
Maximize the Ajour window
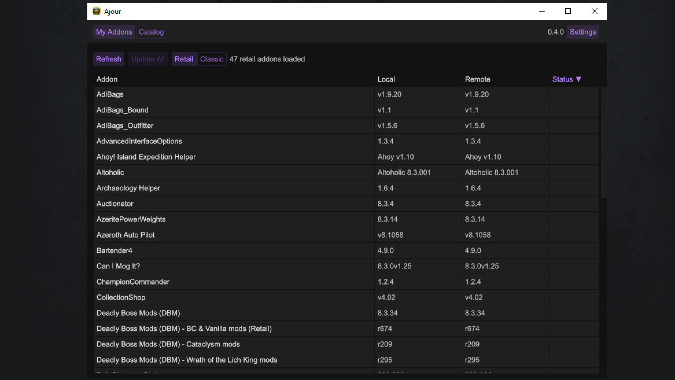[568, 11]
